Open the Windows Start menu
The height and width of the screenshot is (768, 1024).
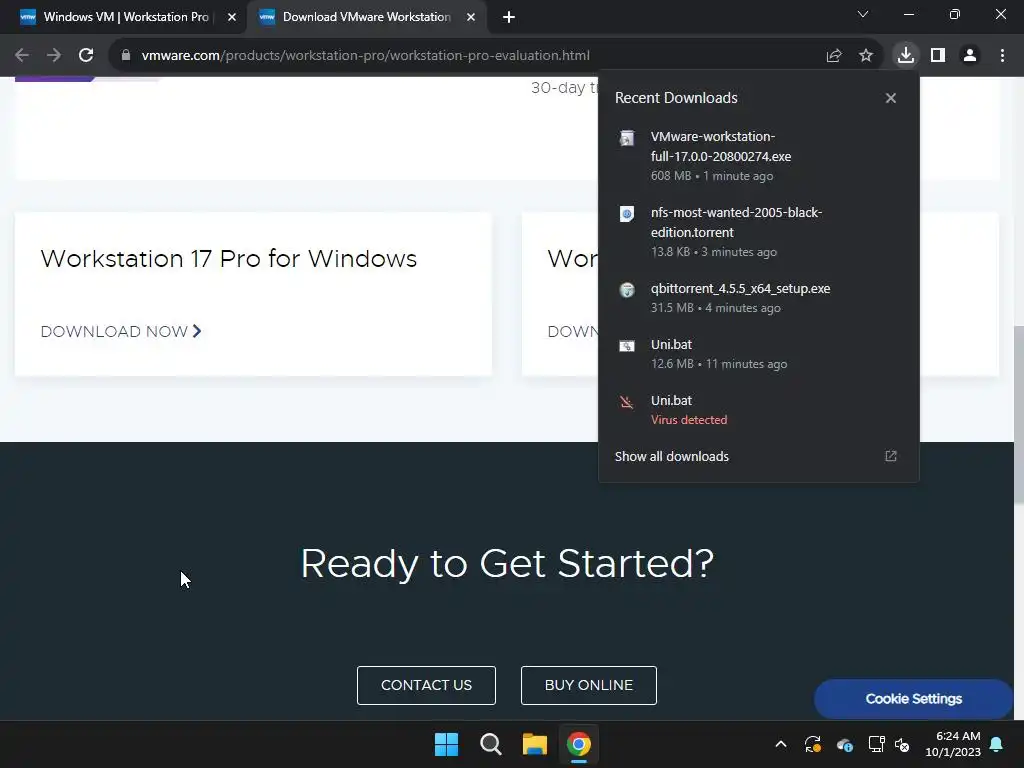click(447, 744)
